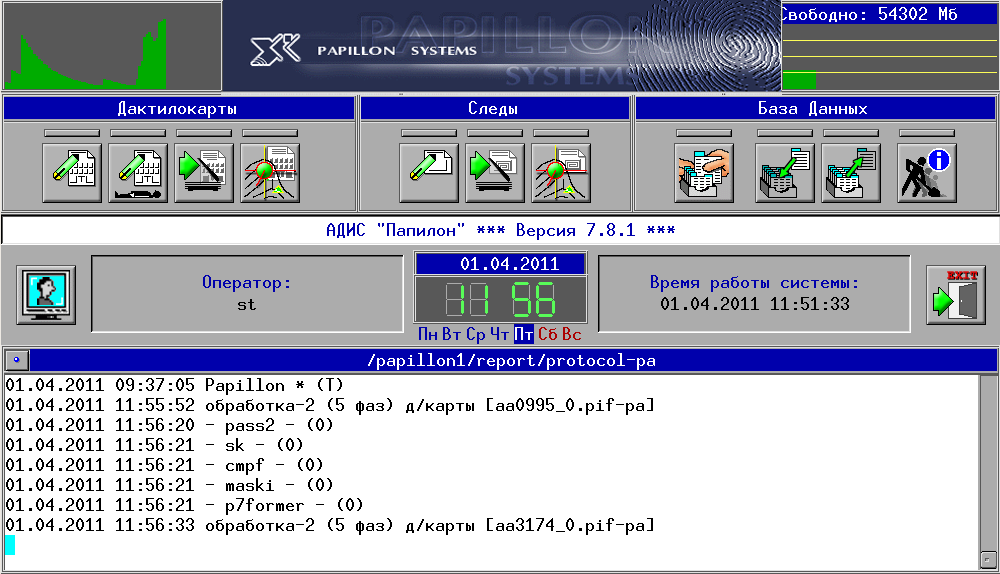Click the digital clock showing 11 56
The height and width of the screenshot is (574, 1000).
click(x=501, y=299)
